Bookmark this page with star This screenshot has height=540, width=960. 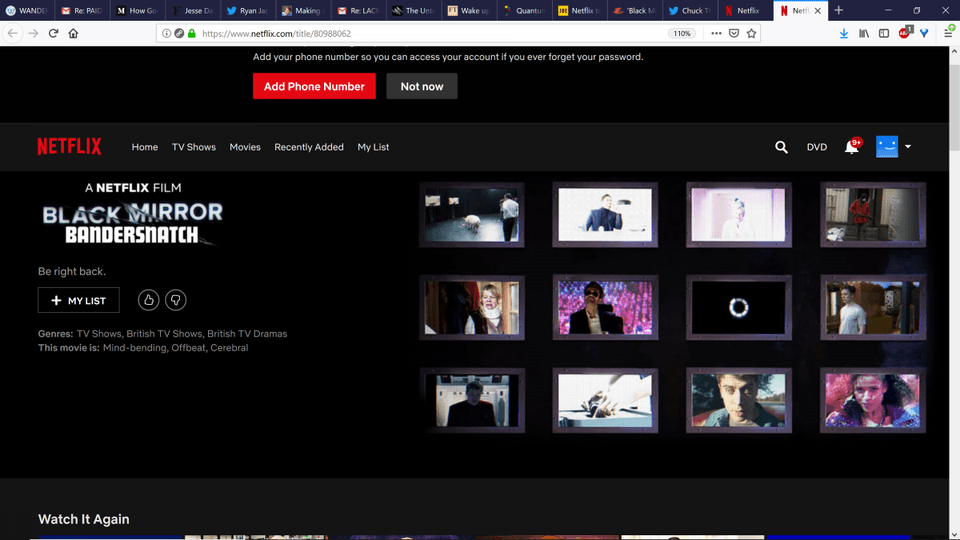click(751, 34)
